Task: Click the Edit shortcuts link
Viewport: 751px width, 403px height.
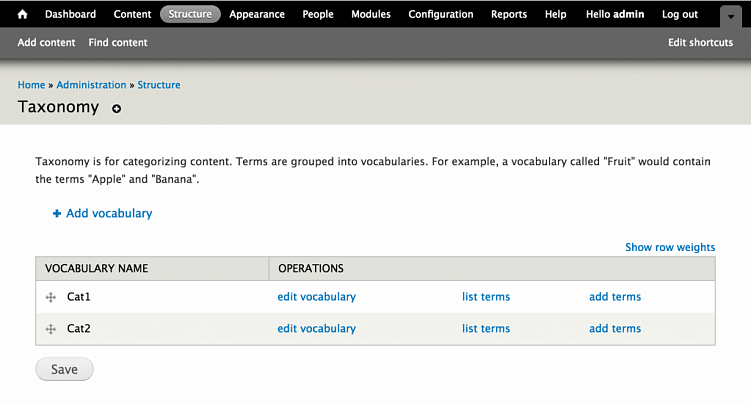Action: click(x=700, y=43)
